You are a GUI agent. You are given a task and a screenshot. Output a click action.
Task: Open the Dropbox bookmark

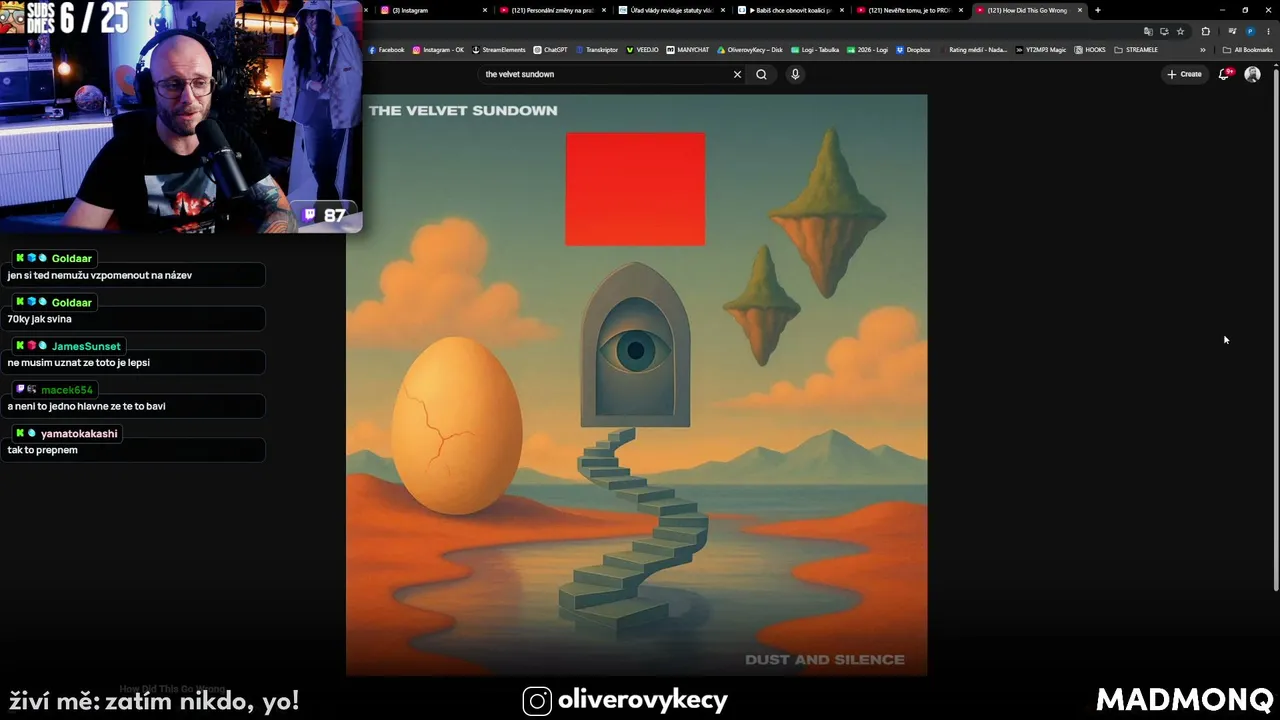tap(913, 50)
